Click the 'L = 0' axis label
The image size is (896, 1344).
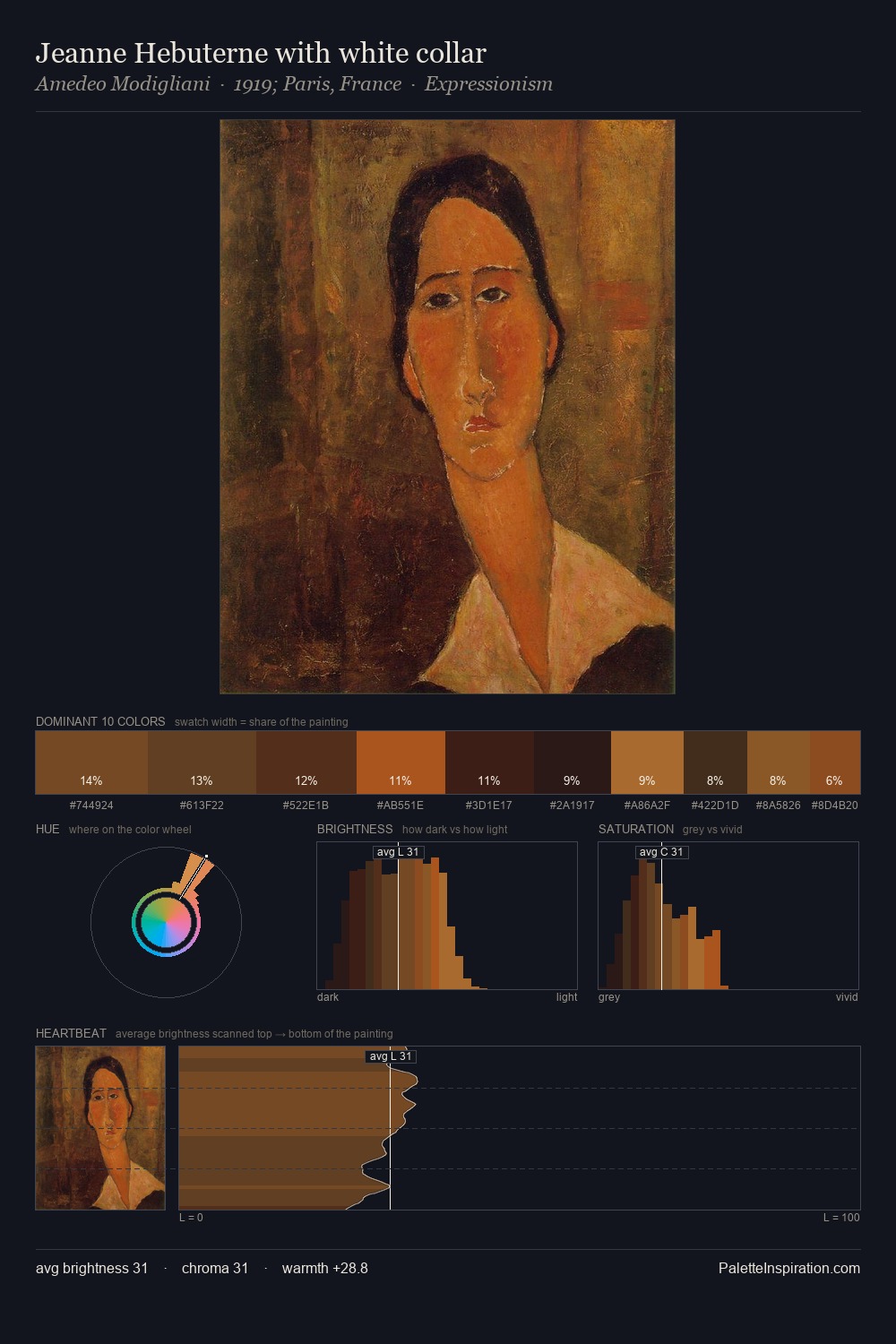(191, 1218)
